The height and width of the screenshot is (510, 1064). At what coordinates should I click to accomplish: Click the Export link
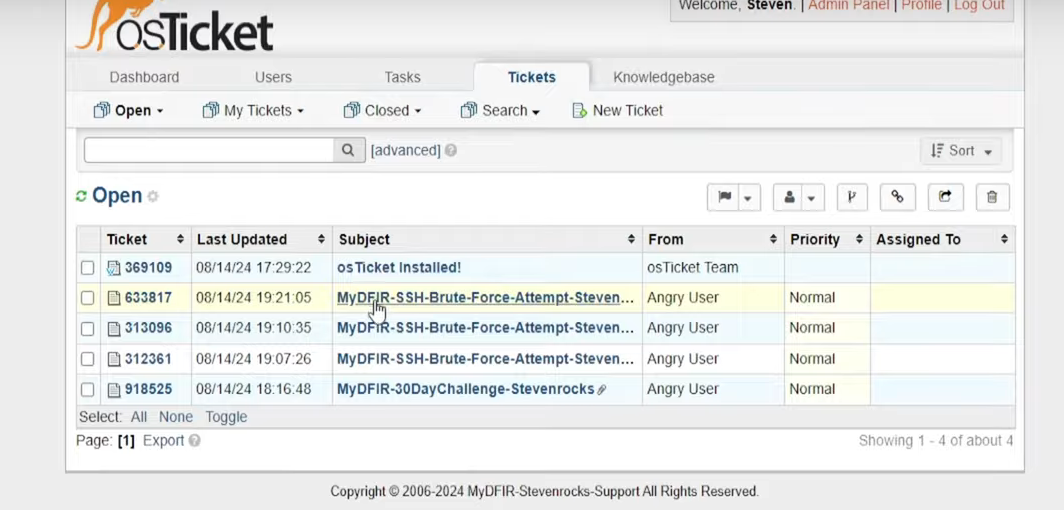[164, 441]
